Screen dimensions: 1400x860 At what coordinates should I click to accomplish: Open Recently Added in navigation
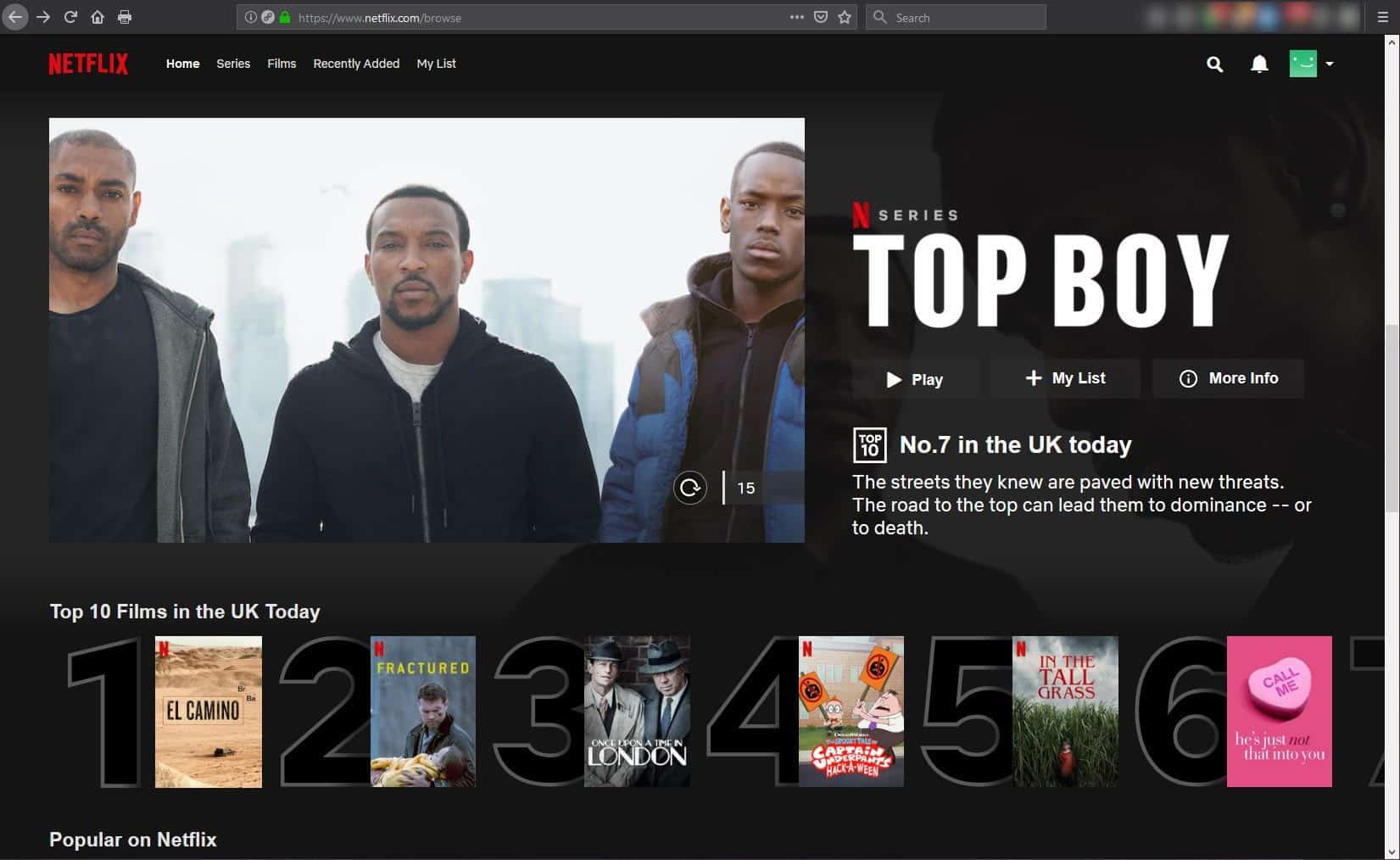click(356, 64)
